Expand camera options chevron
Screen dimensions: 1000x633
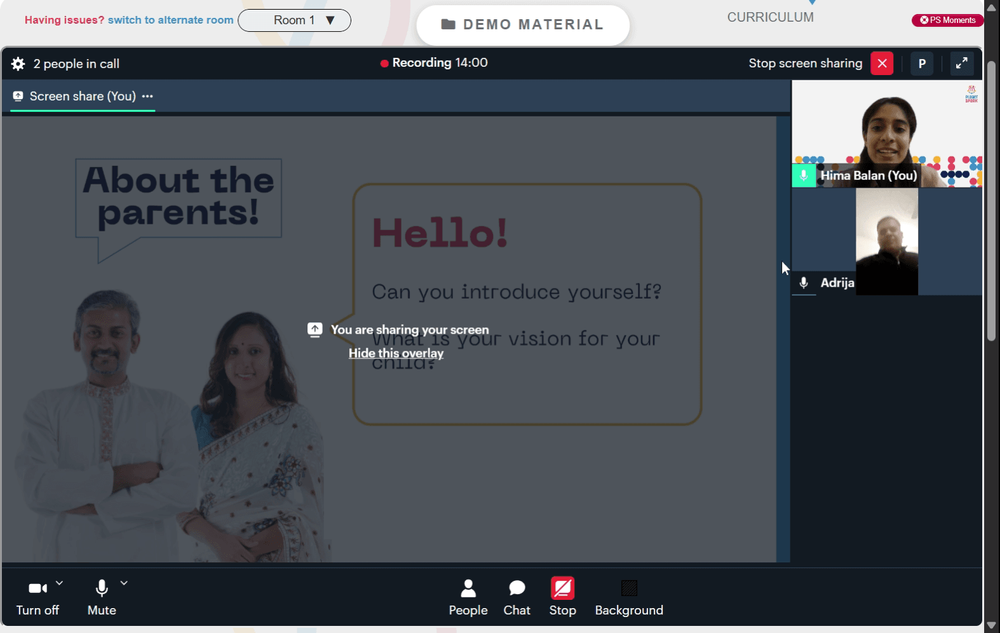(59, 583)
